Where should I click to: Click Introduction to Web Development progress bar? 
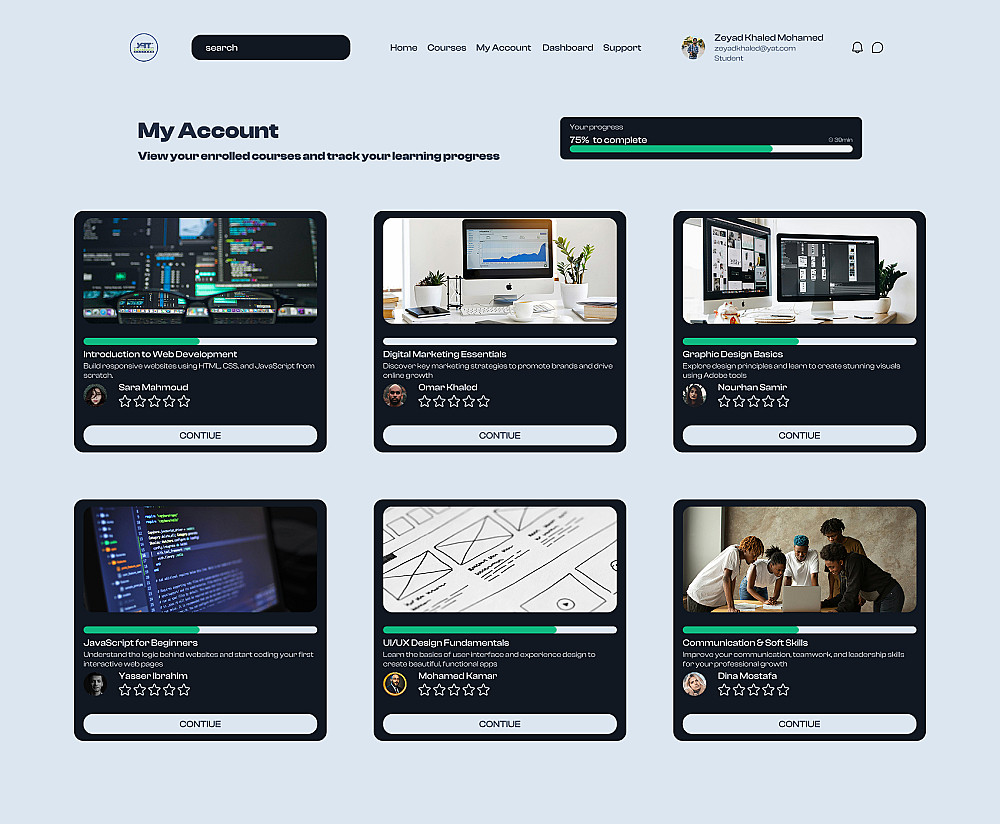[200, 341]
